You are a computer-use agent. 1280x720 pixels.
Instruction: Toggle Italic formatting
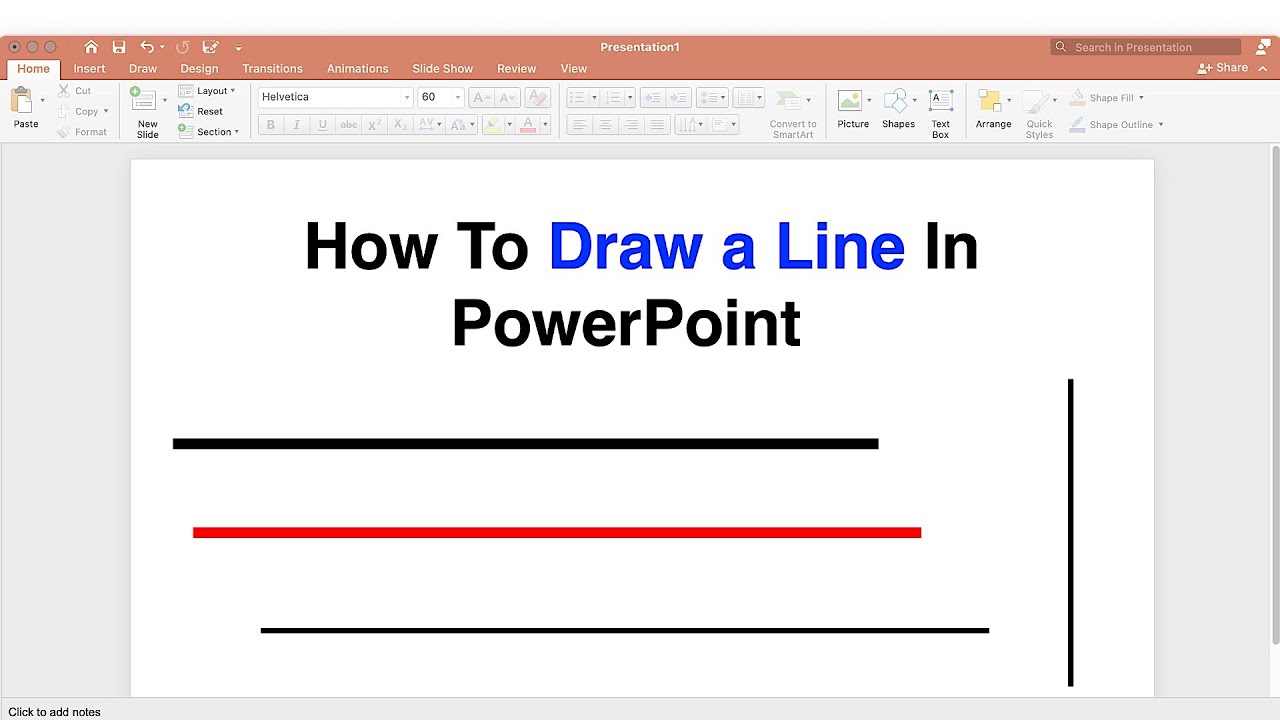pyautogui.click(x=296, y=125)
